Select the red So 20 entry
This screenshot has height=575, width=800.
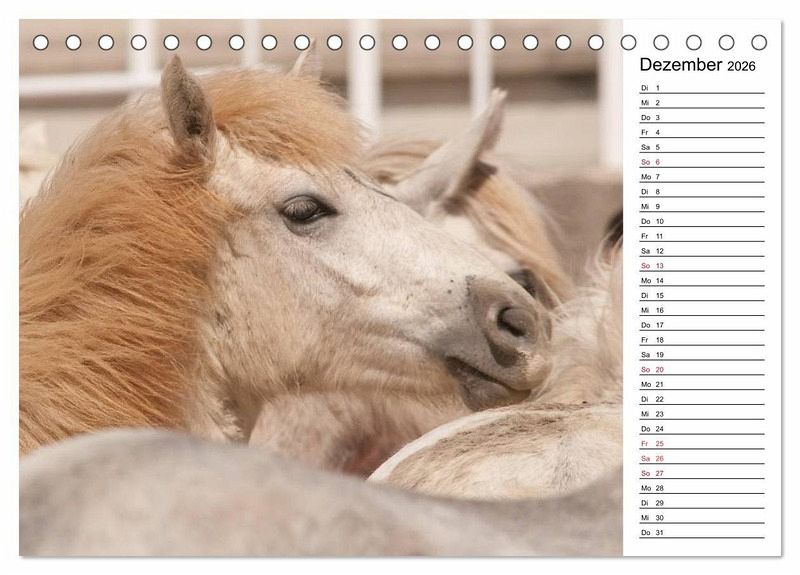(x=701, y=369)
